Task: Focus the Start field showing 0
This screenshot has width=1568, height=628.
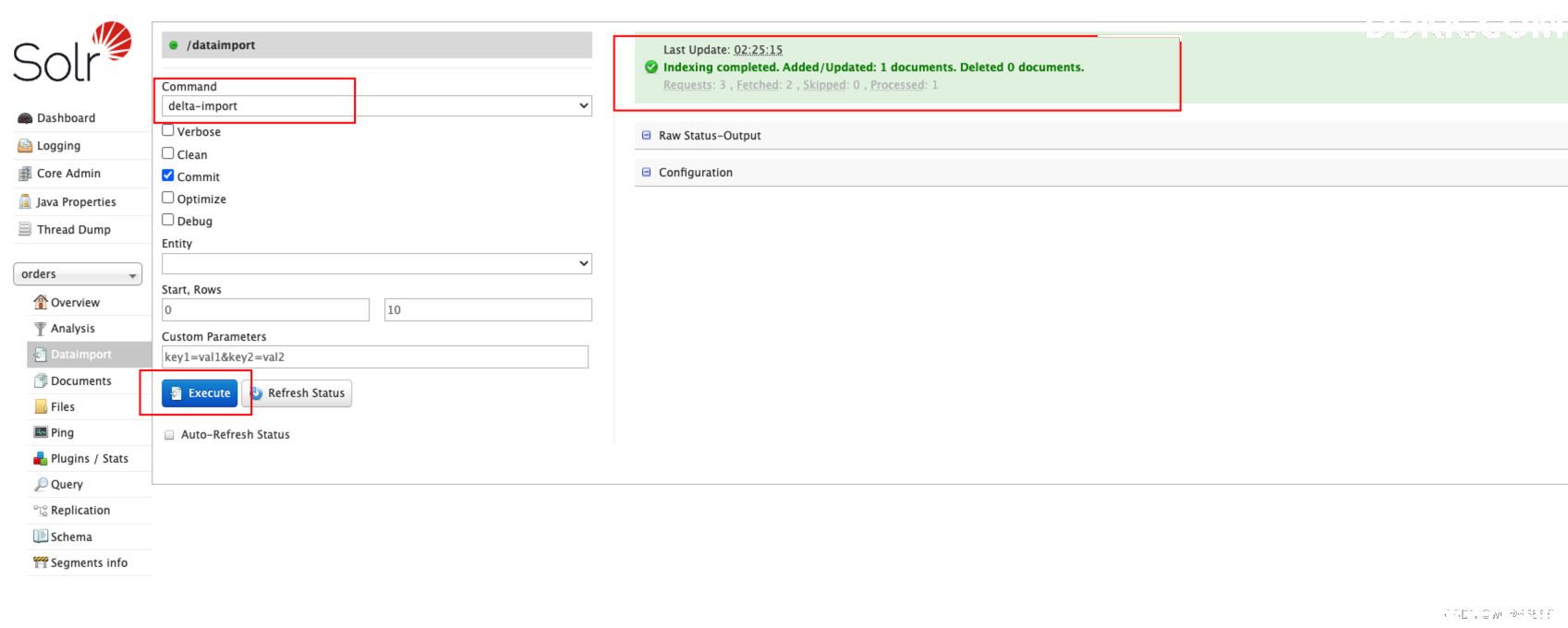Action: tap(265, 309)
